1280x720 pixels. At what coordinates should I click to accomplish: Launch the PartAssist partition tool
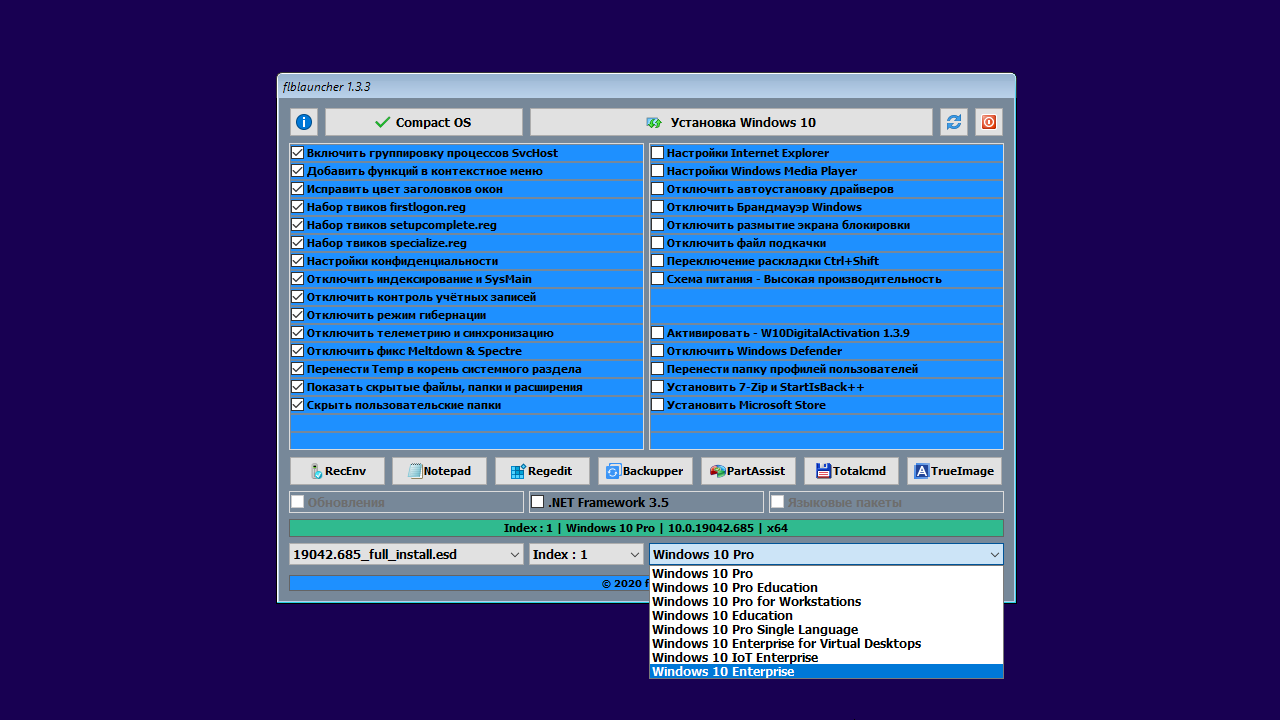(x=748, y=471)
